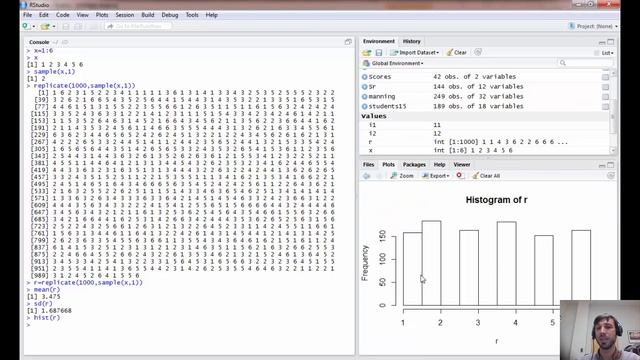640x360 pixels.
Task: Click Zoom to enlarge the plot
Action: click(402, 176)
